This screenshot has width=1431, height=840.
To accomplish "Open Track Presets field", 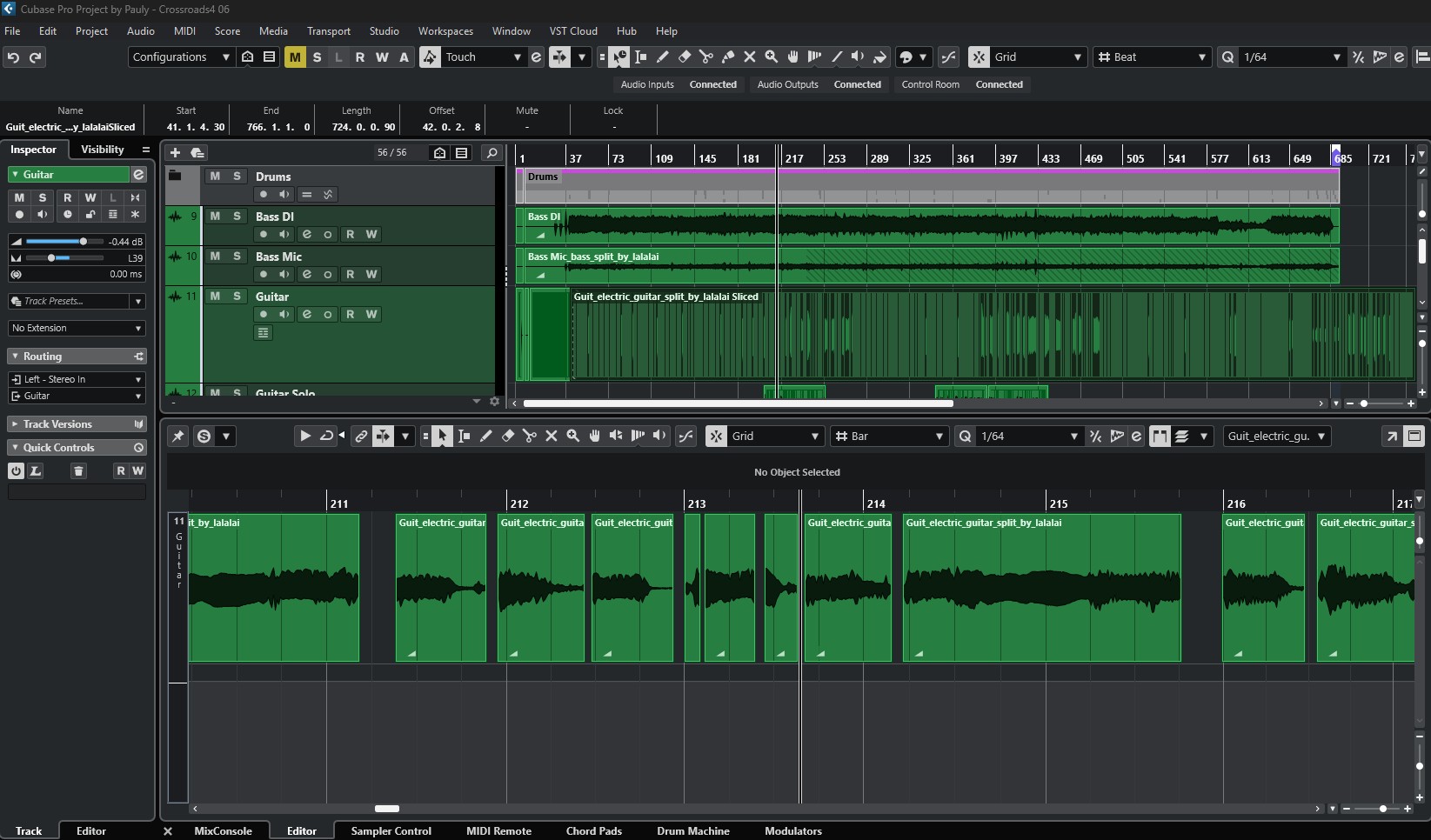I will click(x=70, y=301).
